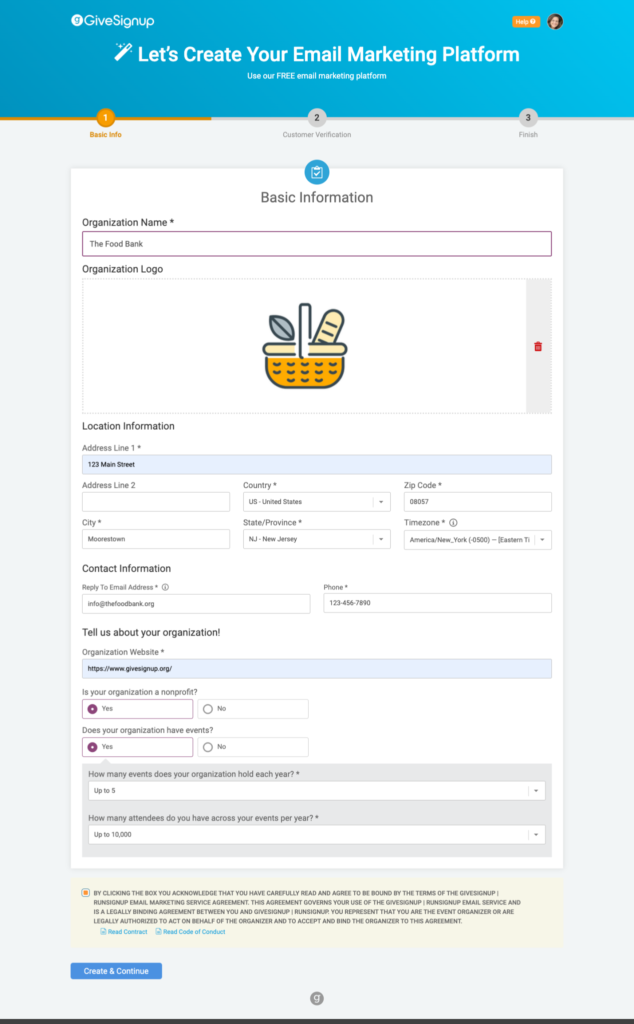Click the footer GiveSignup circle icon
This screenshot has height=1024, width=634.
(x=317, y=998)
